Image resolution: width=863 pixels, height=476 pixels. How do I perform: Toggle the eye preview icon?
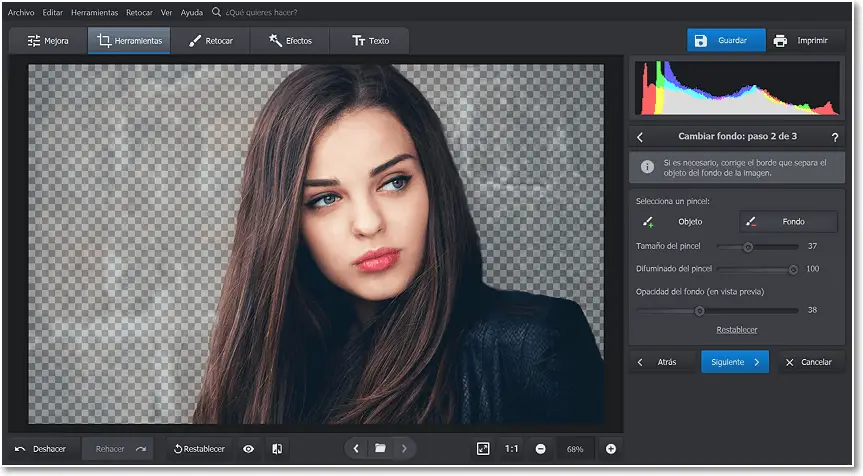pos(249,449)
